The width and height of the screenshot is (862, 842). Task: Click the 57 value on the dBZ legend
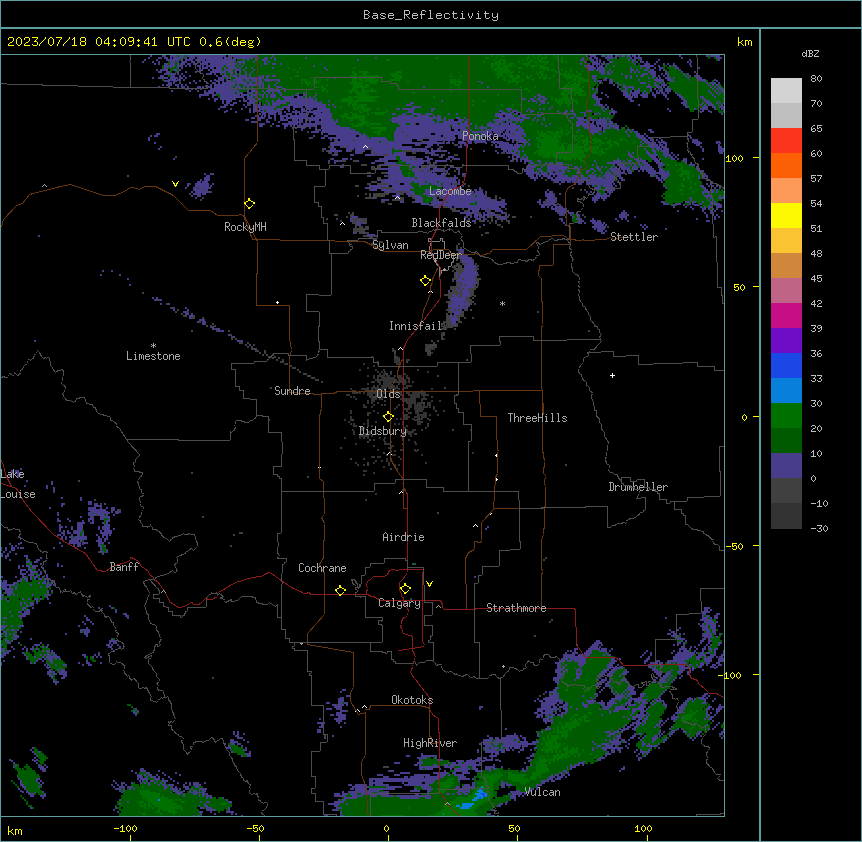(816, 179)
